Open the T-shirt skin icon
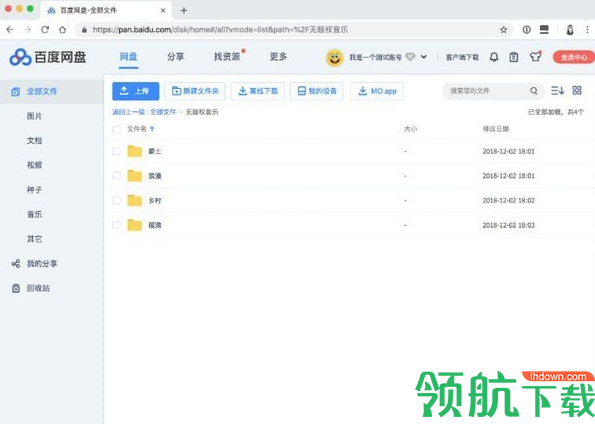Image resolution: width=595 pixels, height=424 pixels. 535,57
